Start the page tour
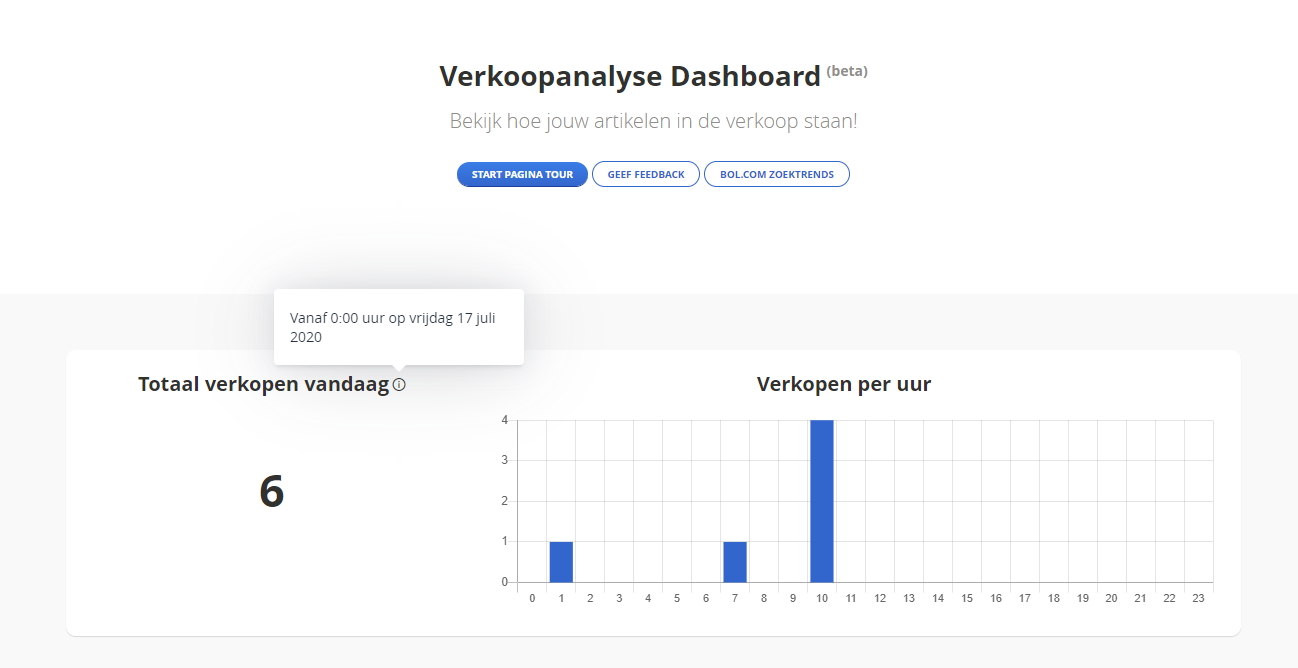The image size is (1298, 668). coord(522,174)
